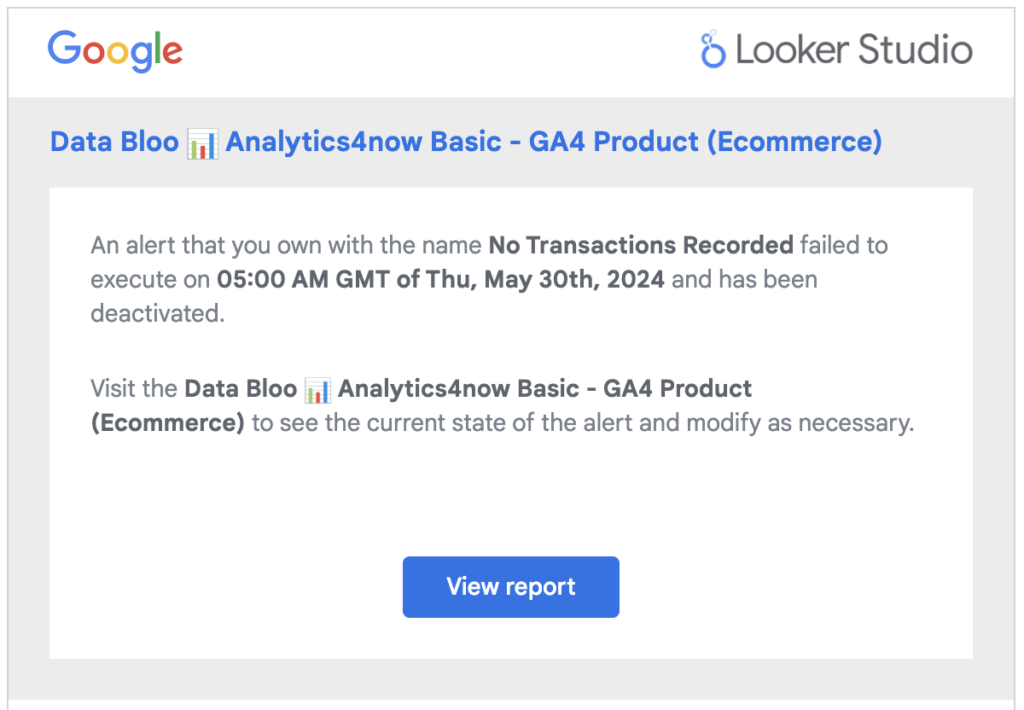Click the bar chart emoji in the body text
Viewport: 1024px width, 710px height.
[317, 388]
